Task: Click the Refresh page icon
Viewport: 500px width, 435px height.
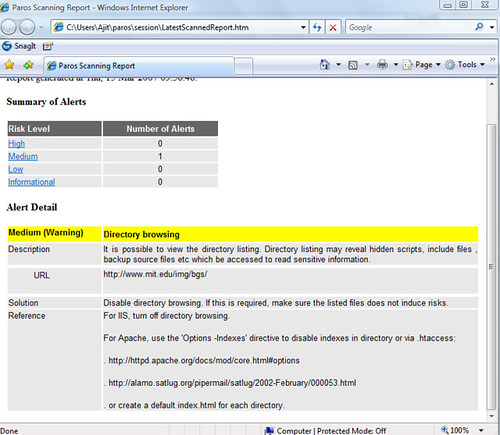Action: [x=317, y=27]
